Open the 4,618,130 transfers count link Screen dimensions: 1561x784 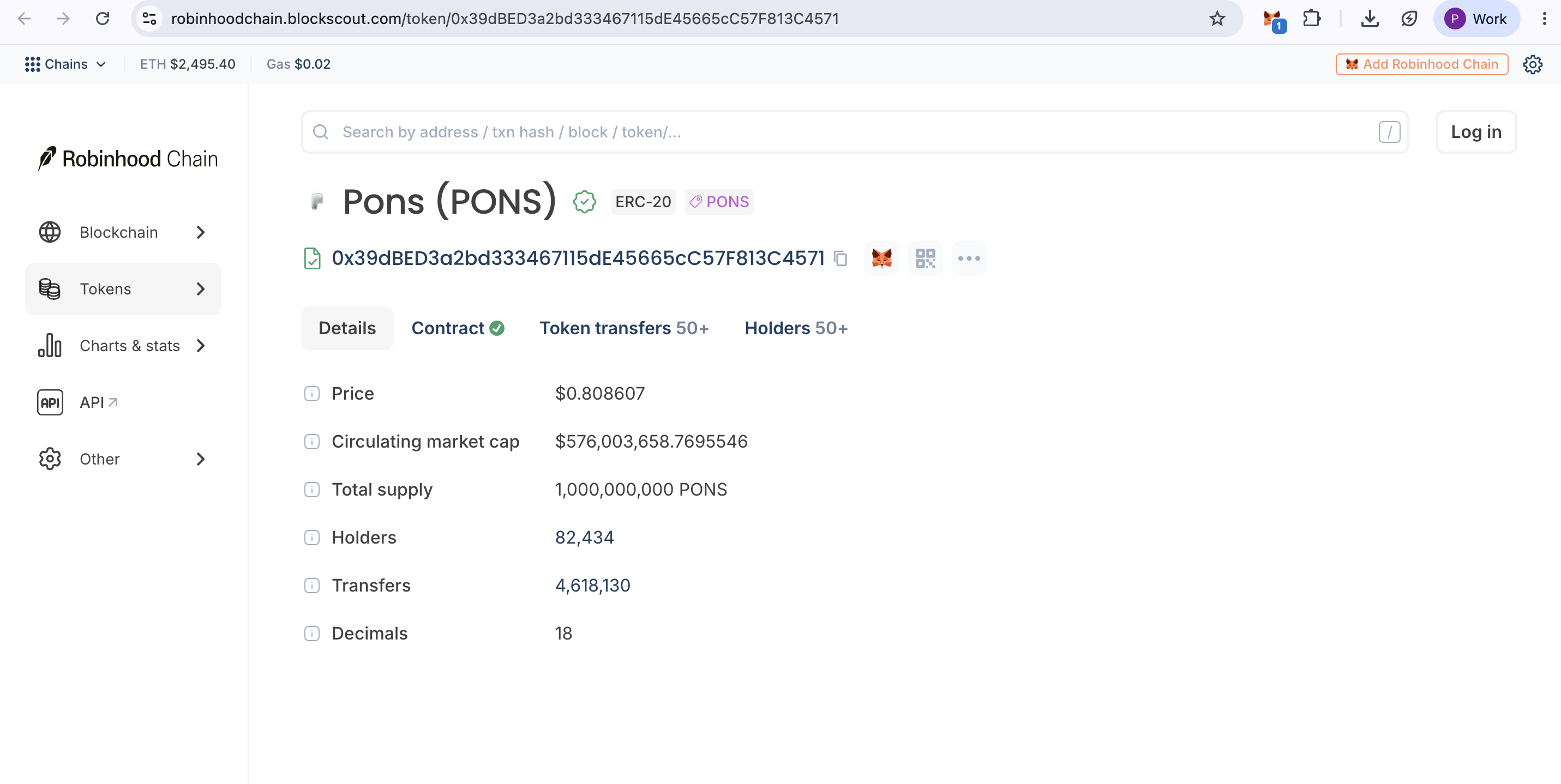coord(593,585)
